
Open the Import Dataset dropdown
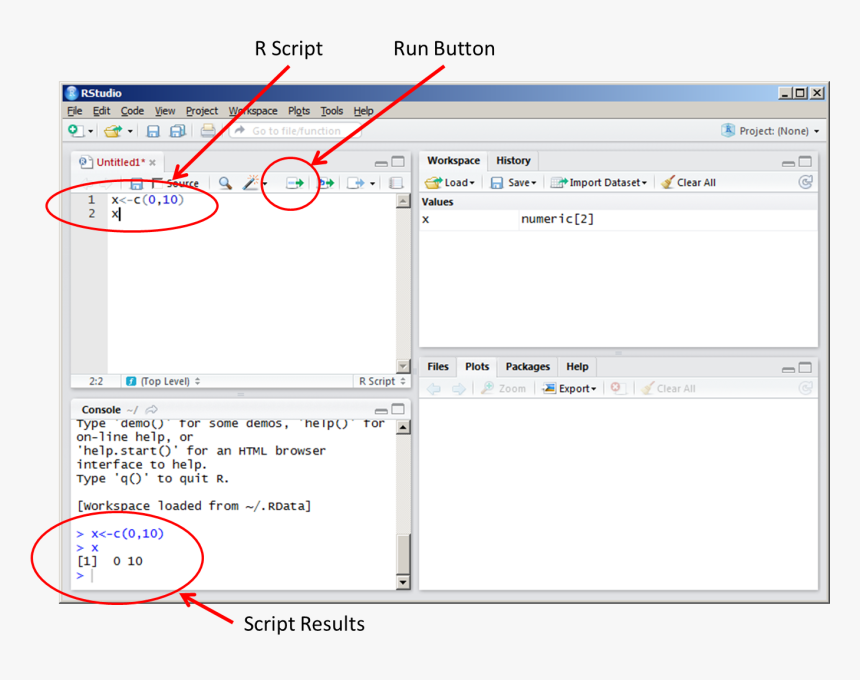click(599, 183)
